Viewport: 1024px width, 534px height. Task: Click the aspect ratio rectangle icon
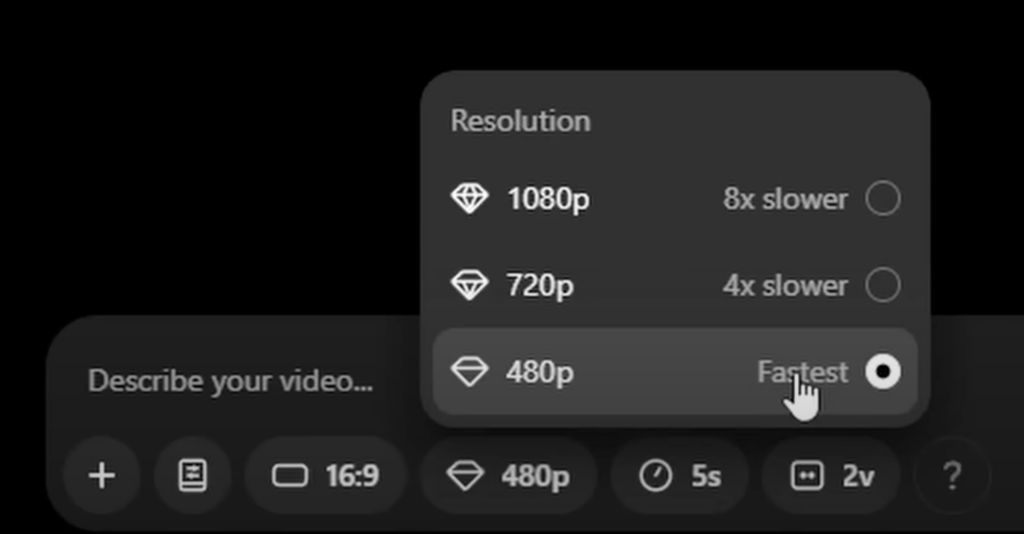(290, 475)
